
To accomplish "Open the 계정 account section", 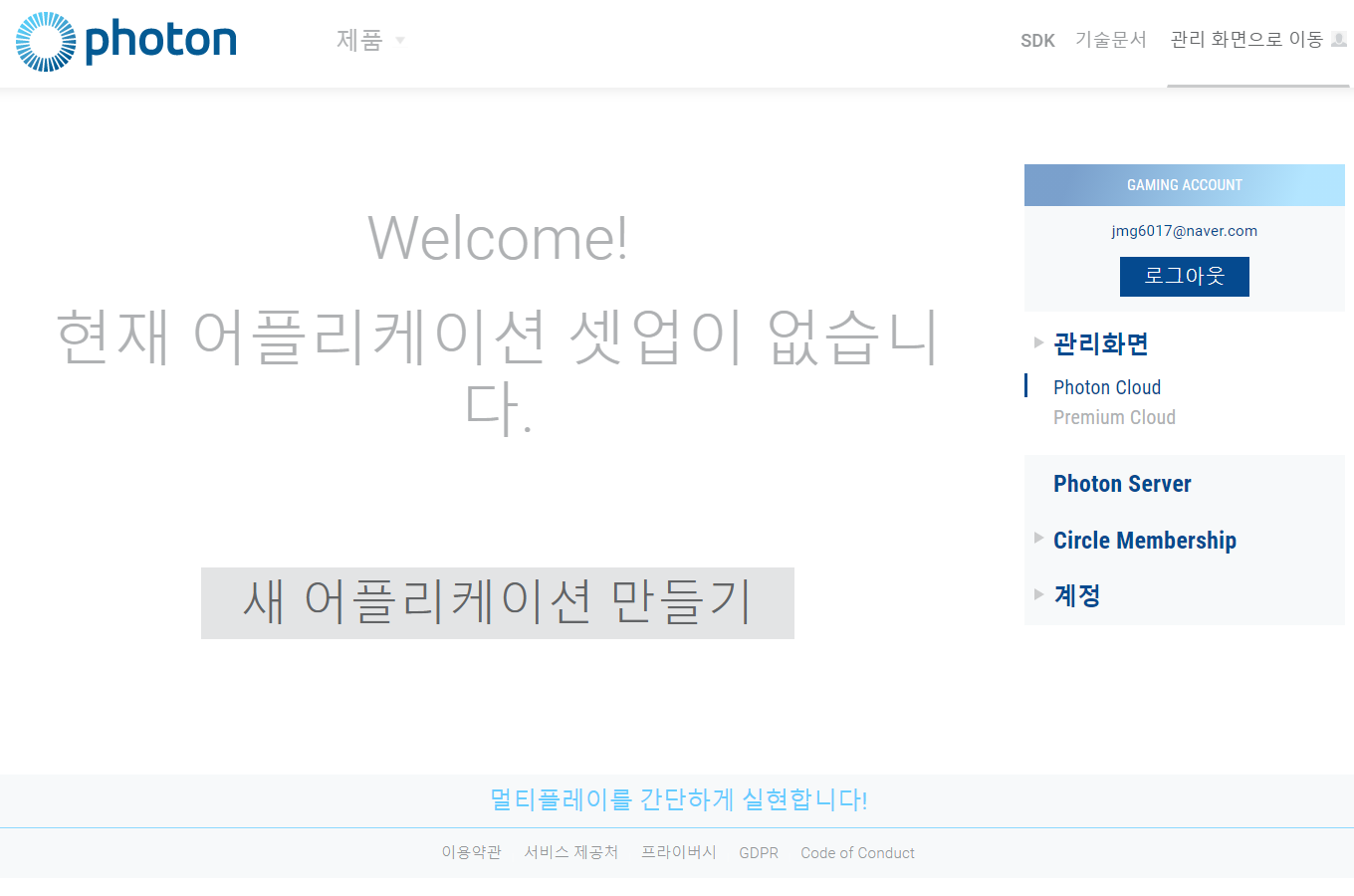I will 1077,595.
